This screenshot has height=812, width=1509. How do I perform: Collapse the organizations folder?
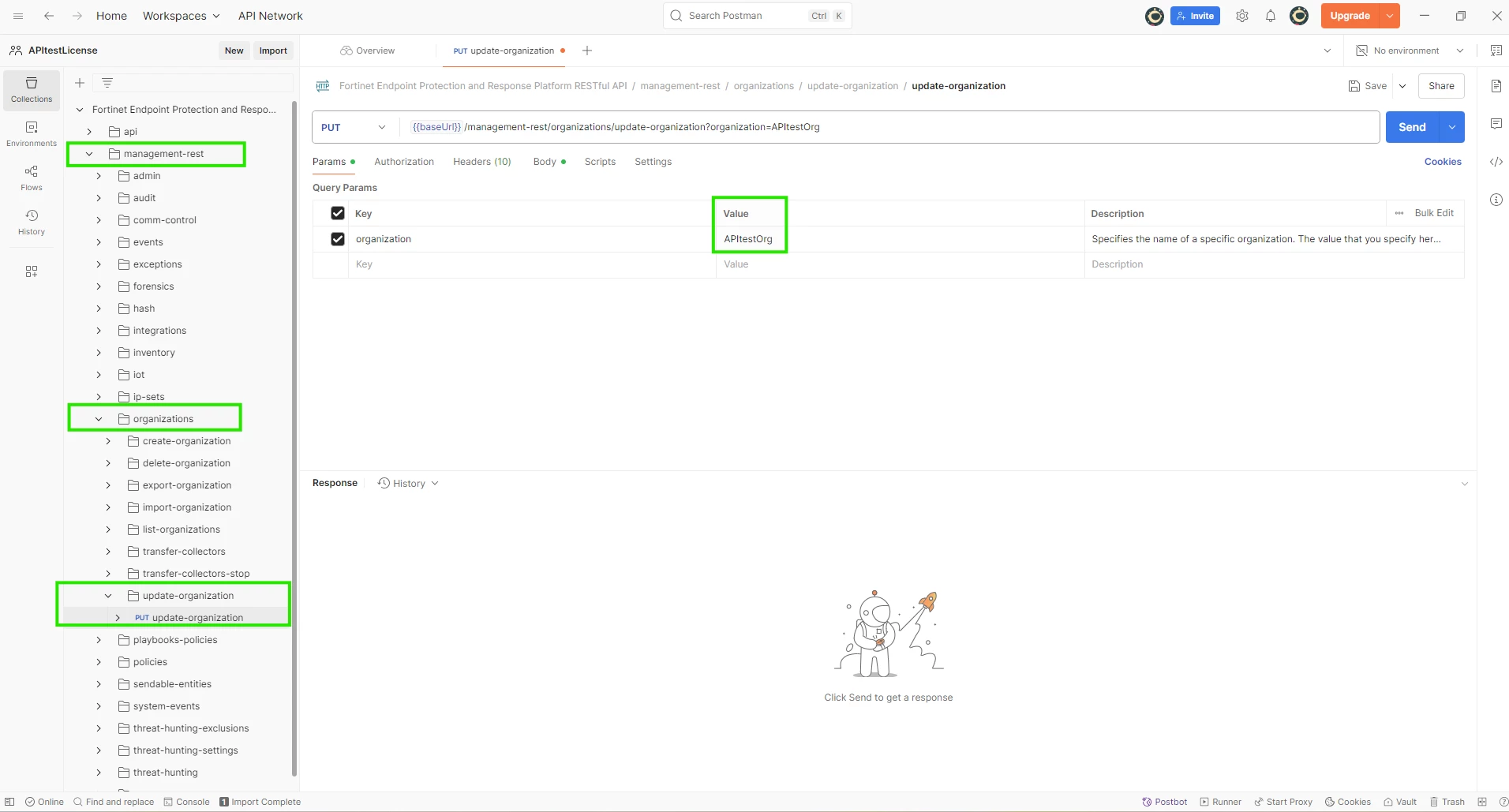click(x=99, y=419)
